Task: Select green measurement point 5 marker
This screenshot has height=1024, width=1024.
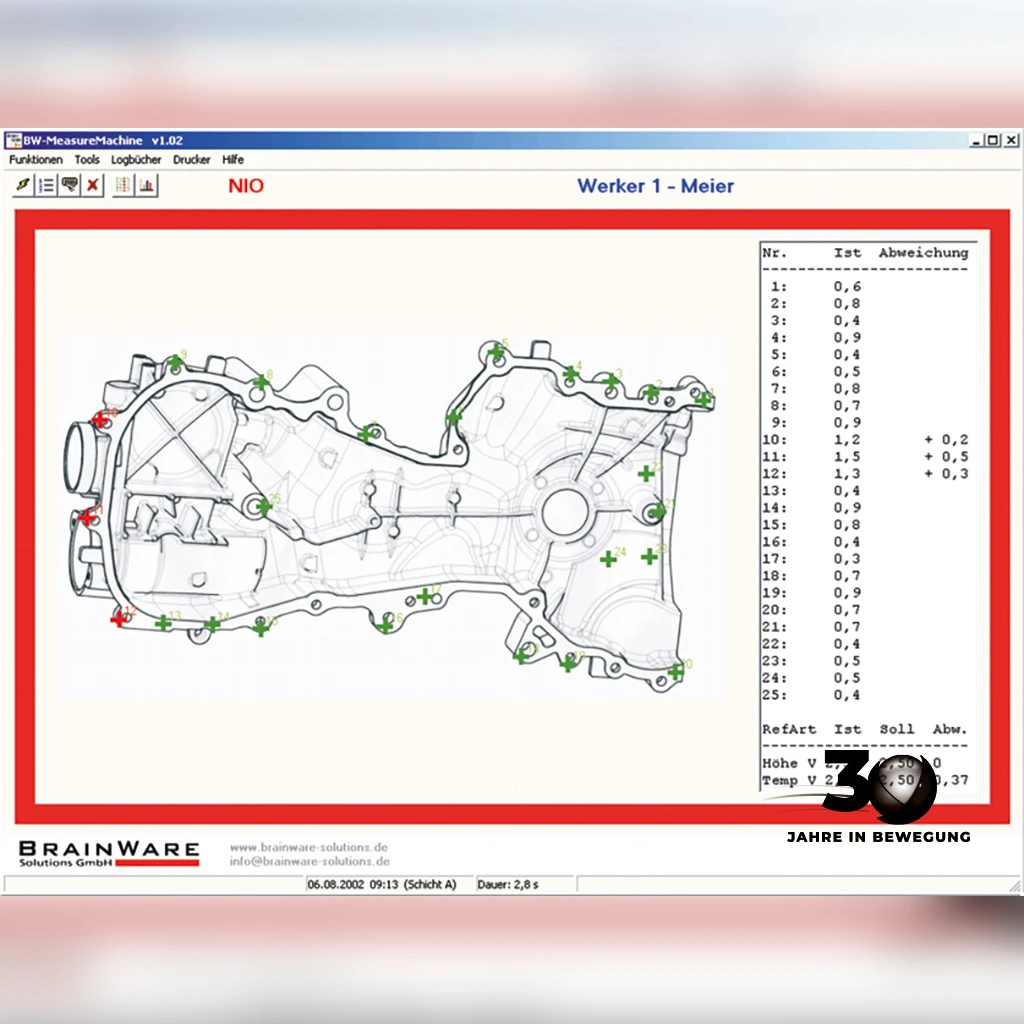Action: point(496,352)
